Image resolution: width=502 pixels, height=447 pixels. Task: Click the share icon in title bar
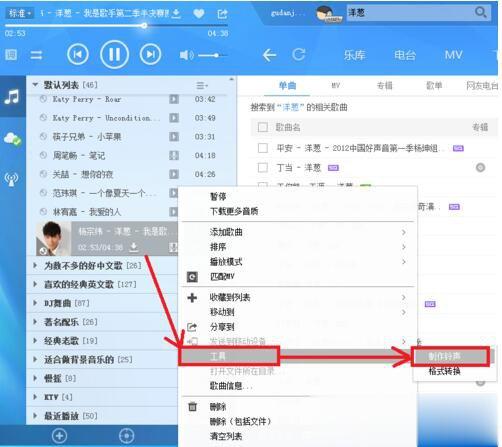(222, 14)
